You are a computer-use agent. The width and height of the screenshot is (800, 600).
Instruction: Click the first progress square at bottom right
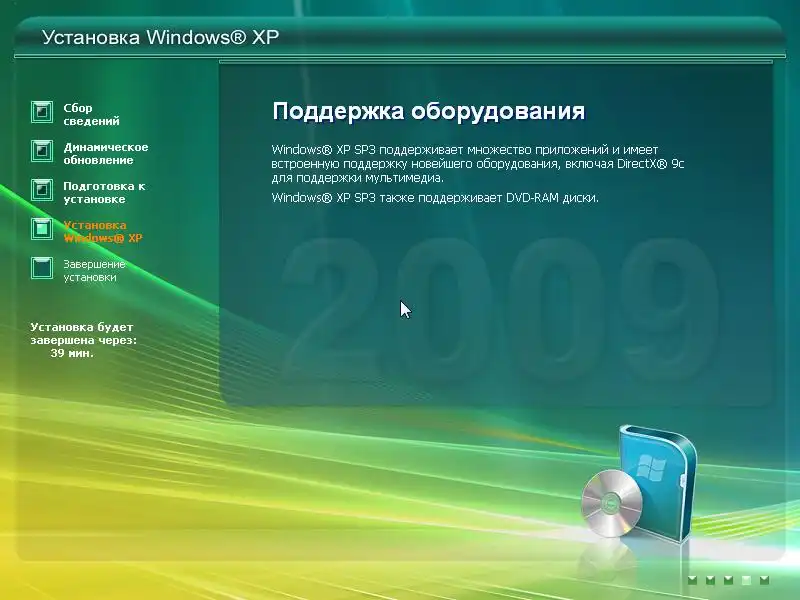click(x=692, y=580)
